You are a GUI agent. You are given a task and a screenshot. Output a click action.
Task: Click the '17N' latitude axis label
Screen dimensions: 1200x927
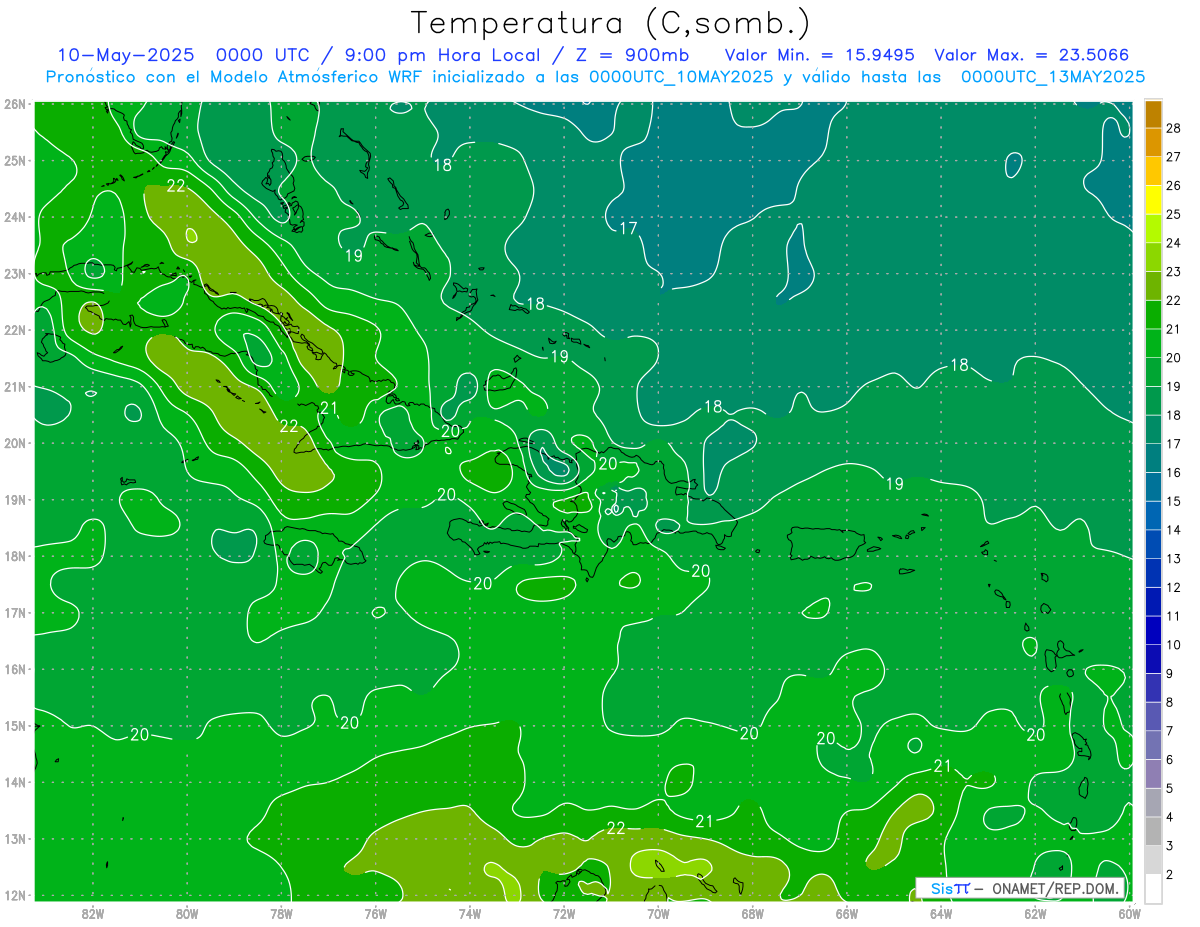click(14, 612)
